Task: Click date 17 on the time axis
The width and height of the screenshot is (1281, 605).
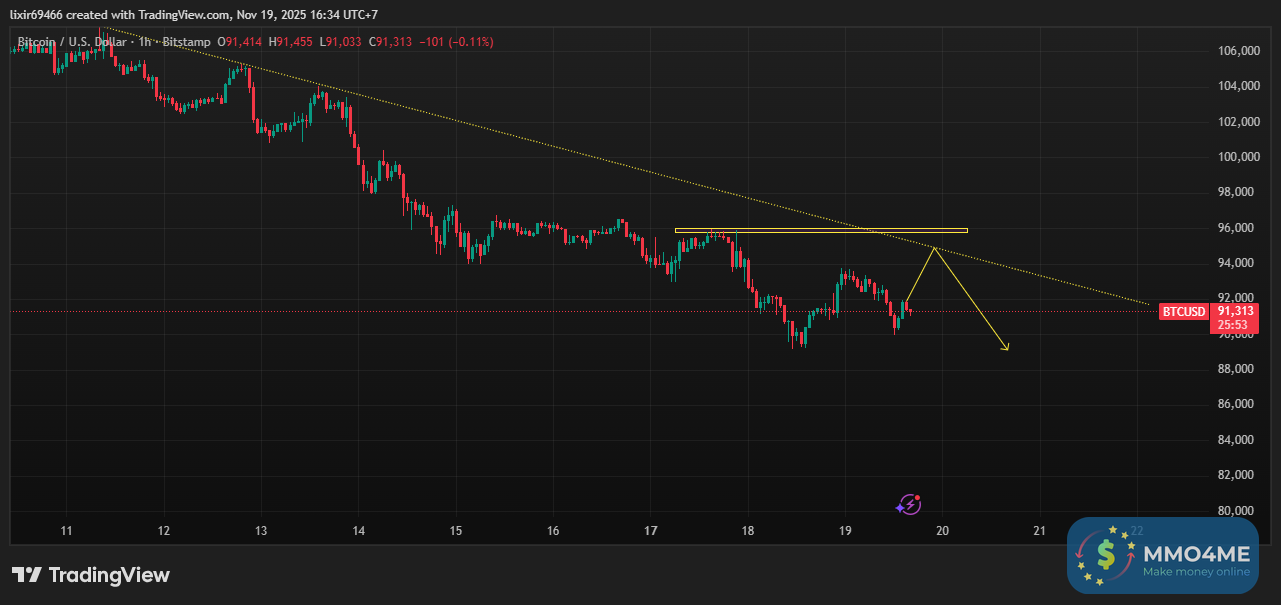Action: (650, 531)
